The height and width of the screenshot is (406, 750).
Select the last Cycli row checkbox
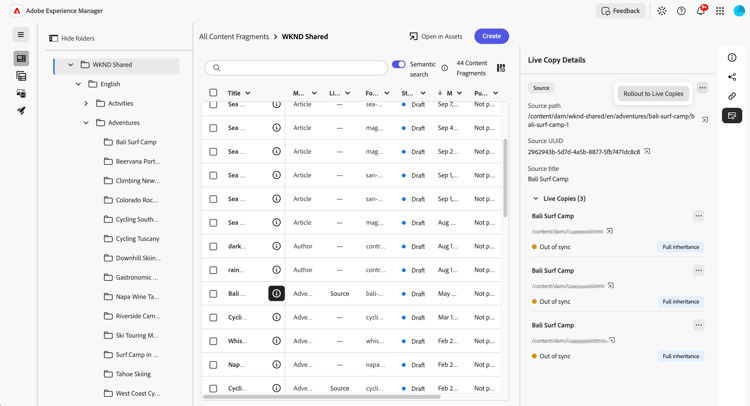[213, 388]
